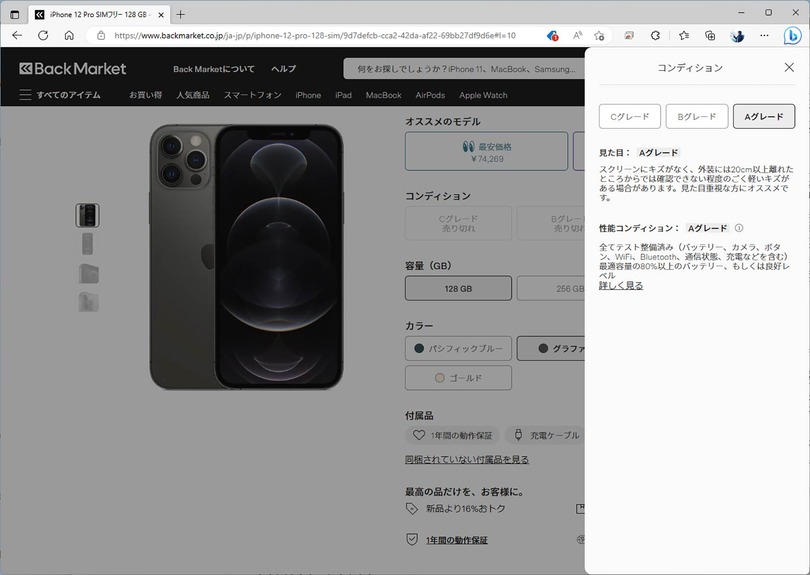
Task: Select the Cグレード condition button
Action: click(x=630, y=116)
